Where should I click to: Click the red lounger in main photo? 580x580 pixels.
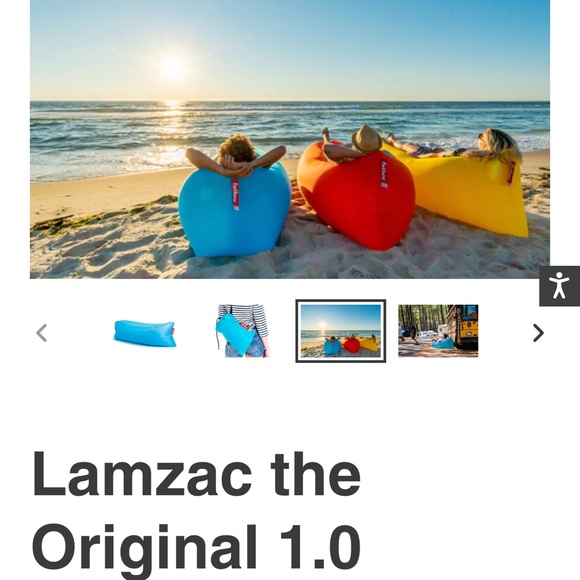(x=357, y=196)
